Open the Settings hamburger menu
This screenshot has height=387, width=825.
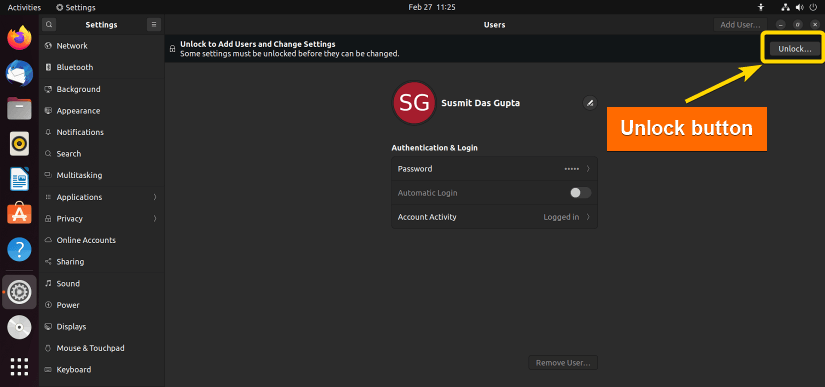tap(154, 24)
